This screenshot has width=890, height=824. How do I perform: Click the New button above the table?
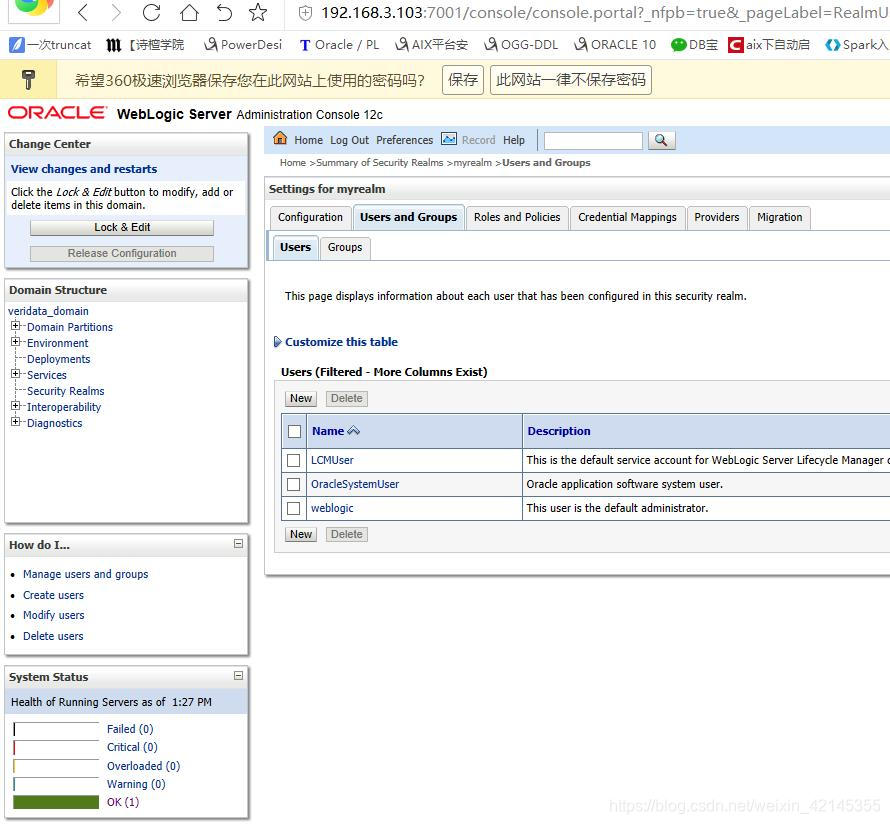pos(301,398)
